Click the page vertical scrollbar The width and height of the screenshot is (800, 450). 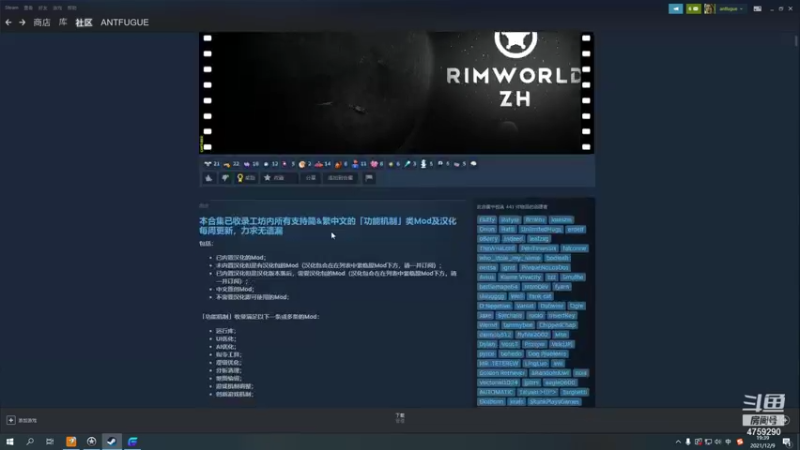point(796,41)
